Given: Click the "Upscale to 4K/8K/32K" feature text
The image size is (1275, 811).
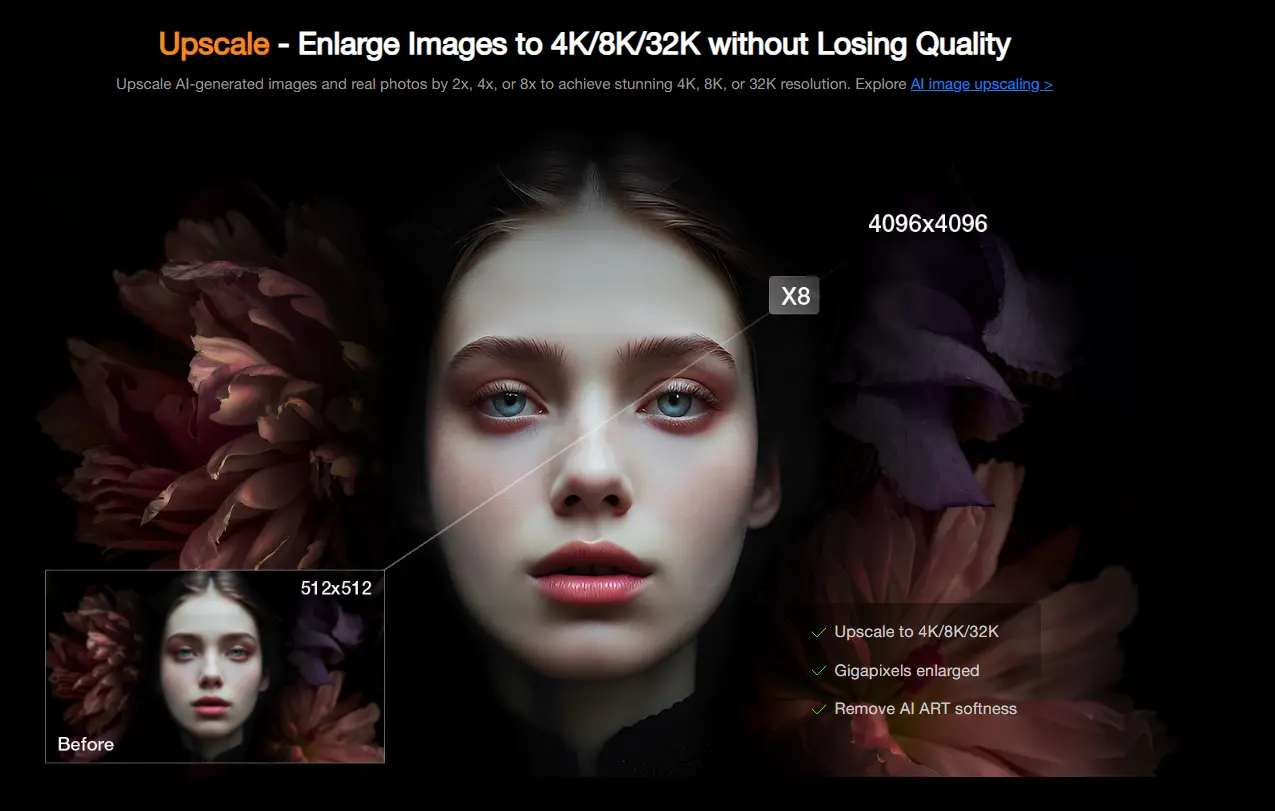Looking at the screenshot, I should [x=917, y=632].
